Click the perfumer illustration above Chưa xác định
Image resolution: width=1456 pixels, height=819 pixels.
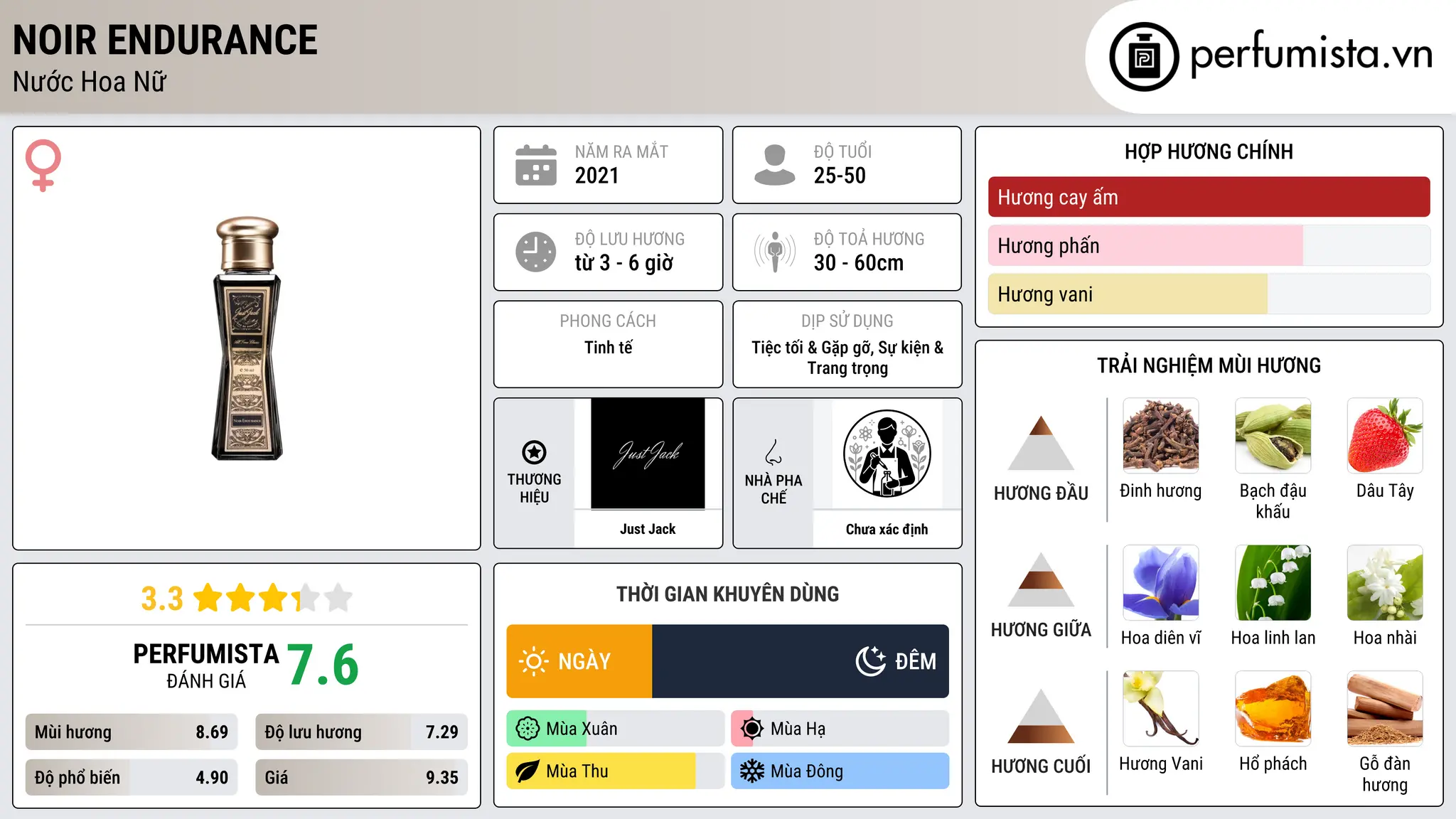click(x=887, y=454)
